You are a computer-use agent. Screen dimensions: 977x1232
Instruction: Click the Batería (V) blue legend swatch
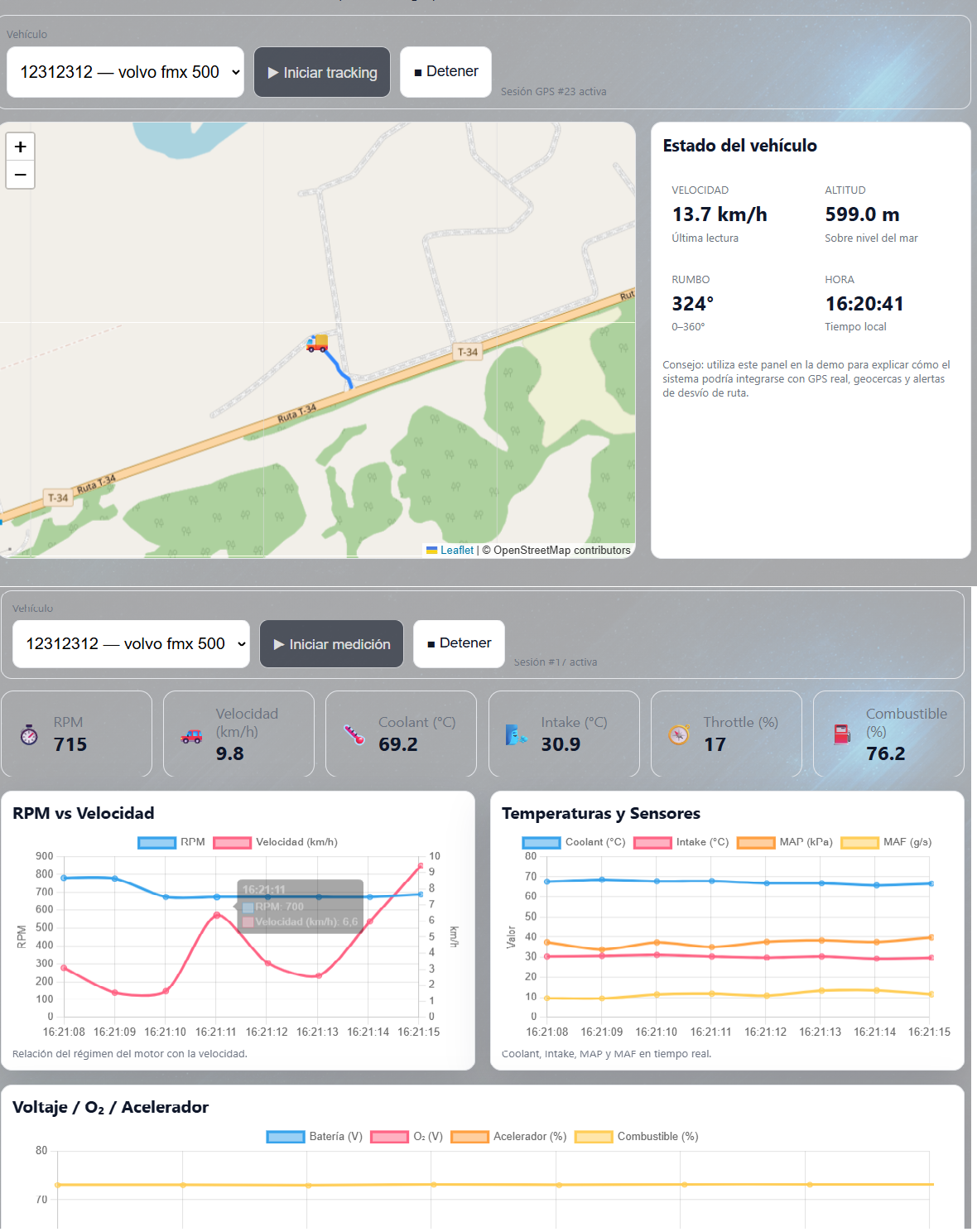tap(286, 1137)
